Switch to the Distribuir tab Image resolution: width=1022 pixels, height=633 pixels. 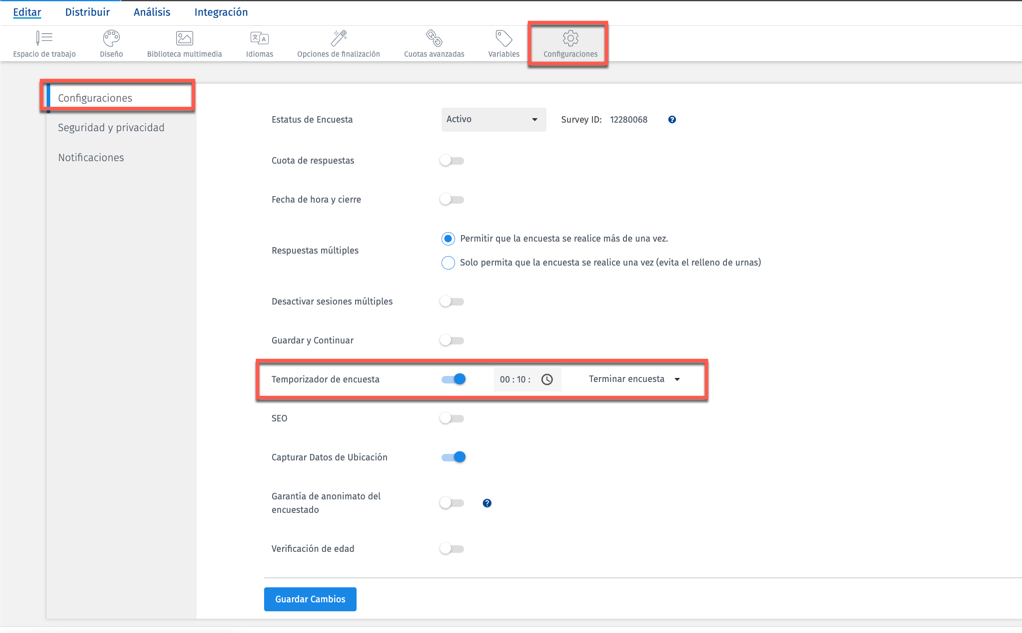click(87, 11)
